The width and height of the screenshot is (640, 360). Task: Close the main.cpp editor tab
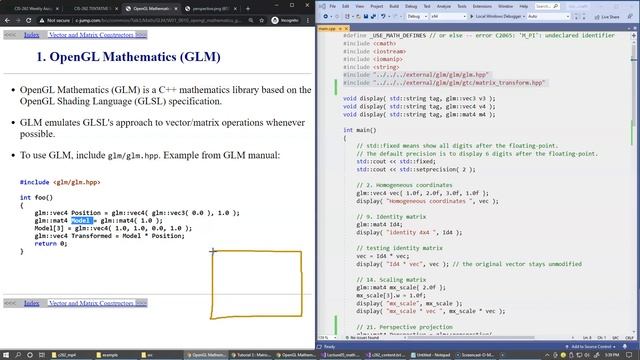(x=346, y=29)
